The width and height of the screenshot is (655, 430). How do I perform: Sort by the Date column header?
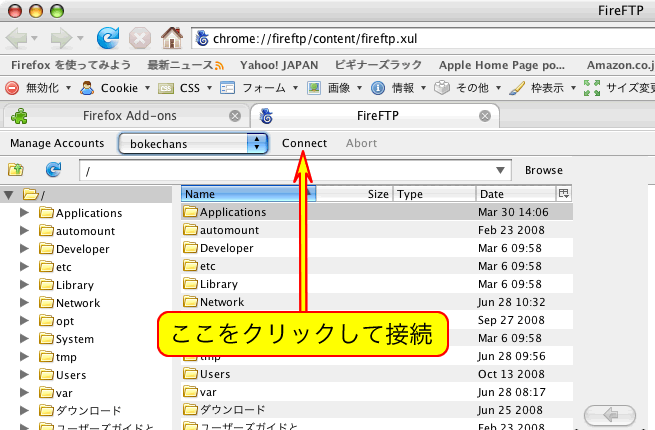pyautogui.click(x=517, y=193)
